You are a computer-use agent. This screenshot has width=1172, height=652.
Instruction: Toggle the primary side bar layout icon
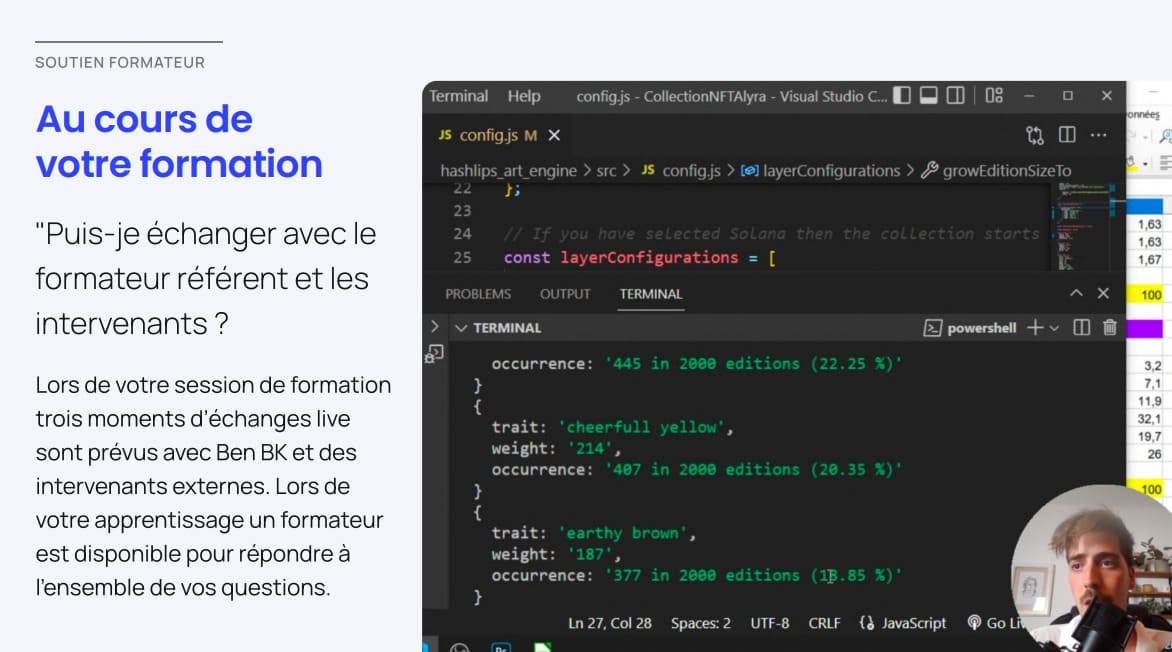902,96
